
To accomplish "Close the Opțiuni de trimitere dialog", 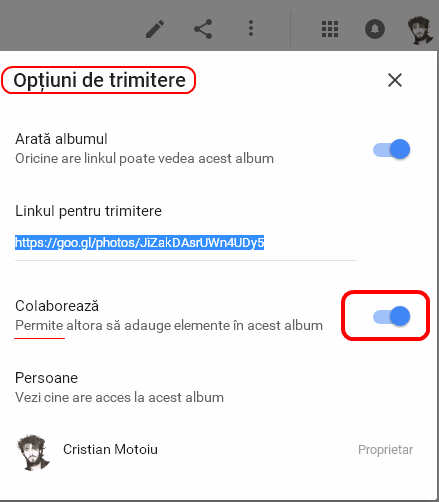I will click(395, 80).
